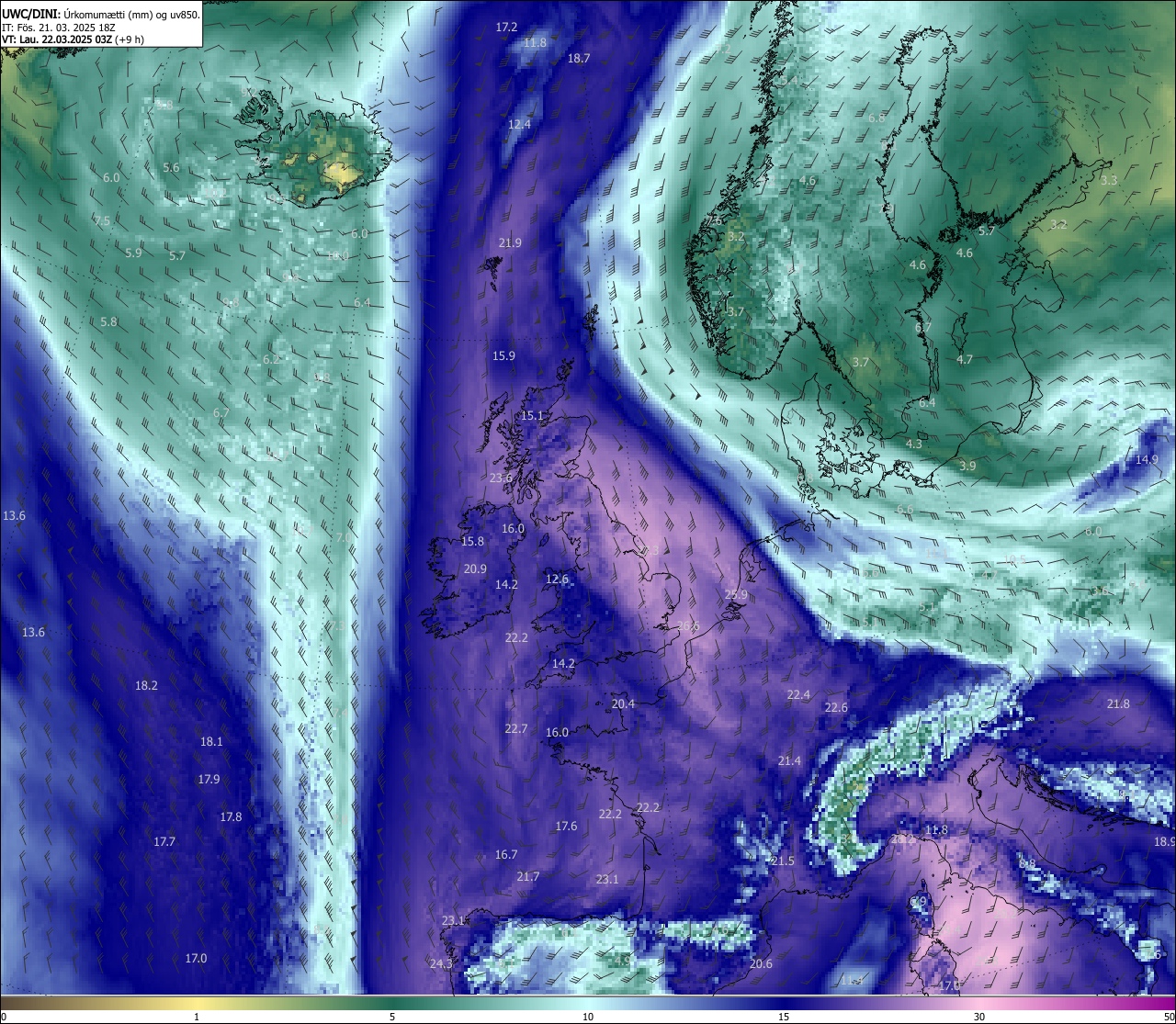Image resolution: width=1176 pixels, height=1024 pixels.
Task: Click the 15 tick on the color scale
Action: 784,1017
